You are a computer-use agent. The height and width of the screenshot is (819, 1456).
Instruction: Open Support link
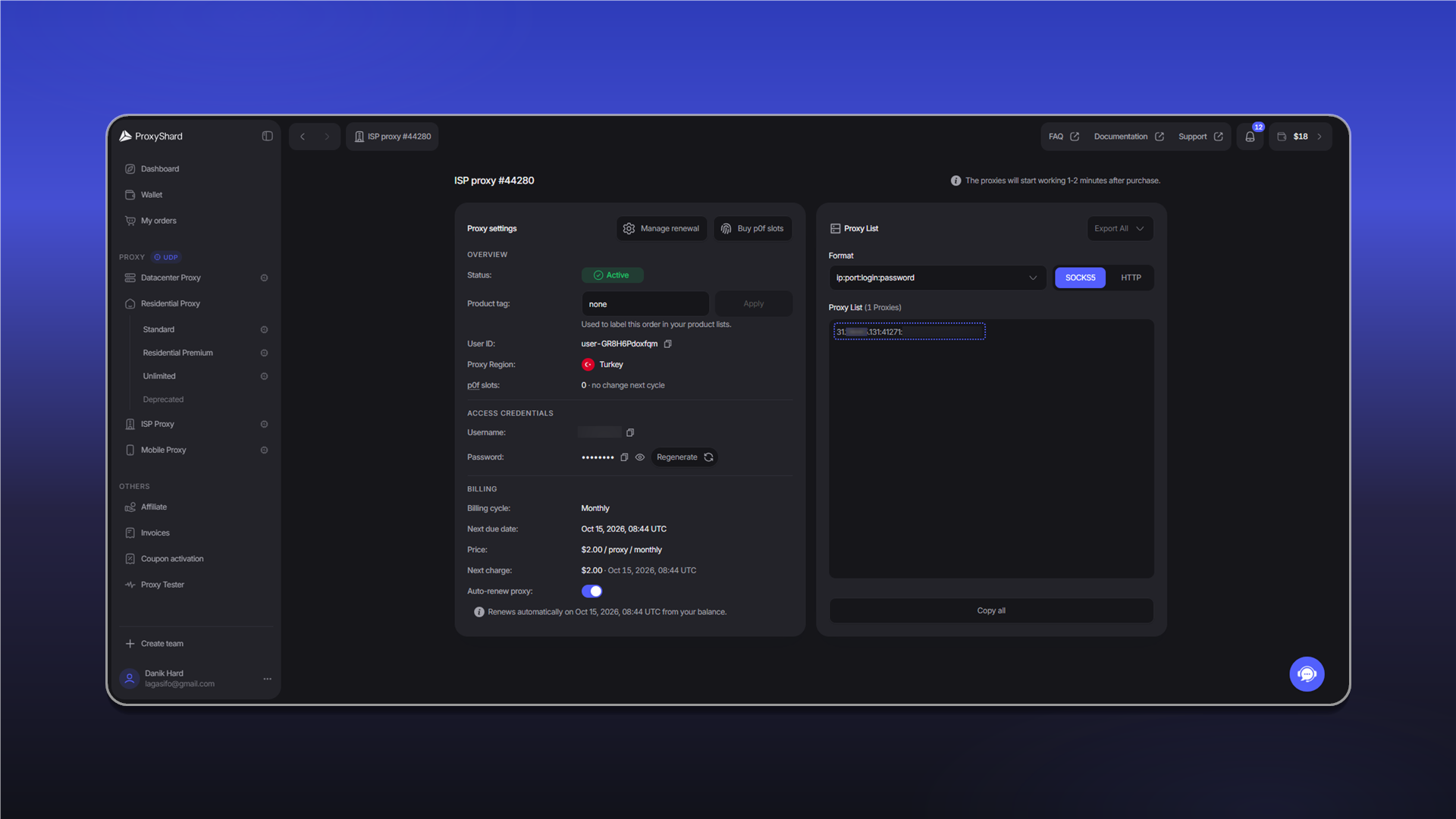[x=1200, y=136]
